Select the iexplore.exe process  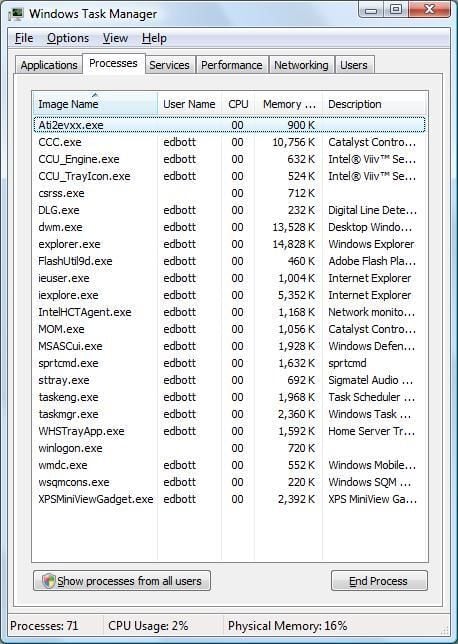(x=229, y=295)
